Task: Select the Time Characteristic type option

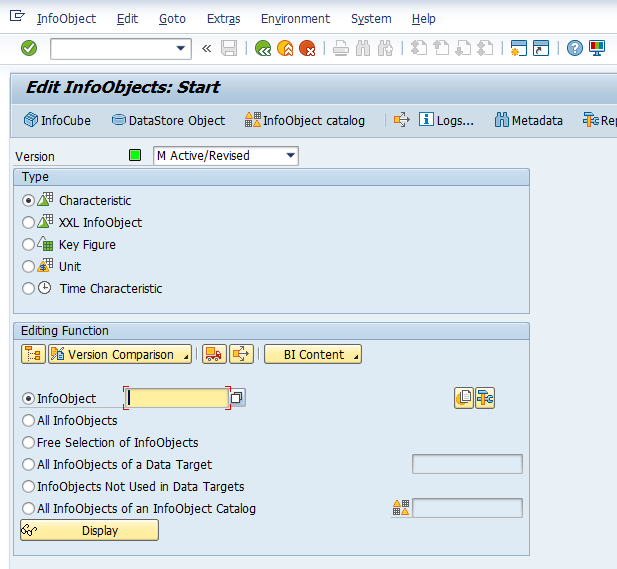Action: click(28, 289)
